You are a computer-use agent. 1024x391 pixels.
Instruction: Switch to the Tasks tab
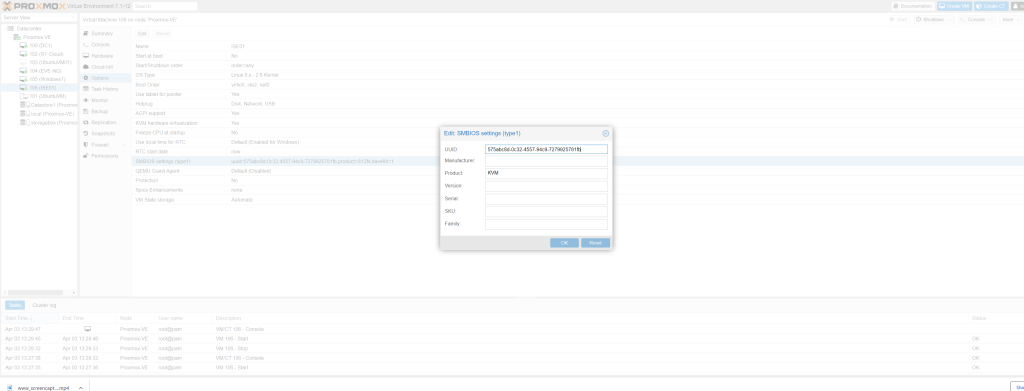point(16,305)
